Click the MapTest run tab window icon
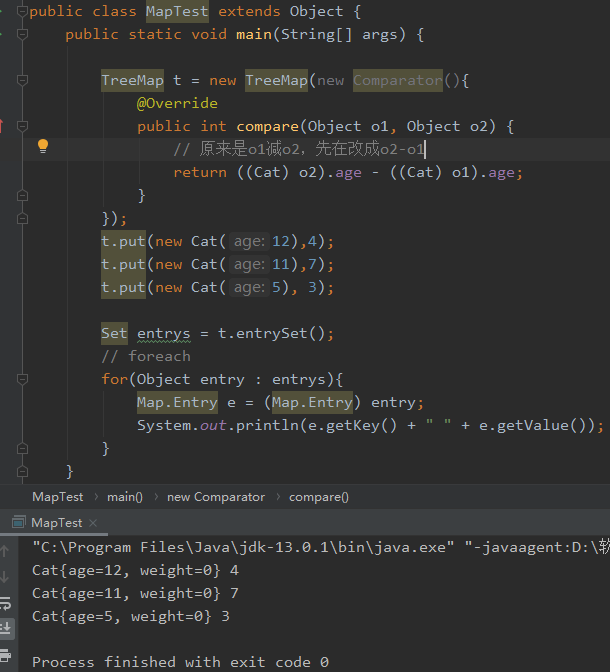The height and width of the screenshot is (672, 610). [18, 522]
